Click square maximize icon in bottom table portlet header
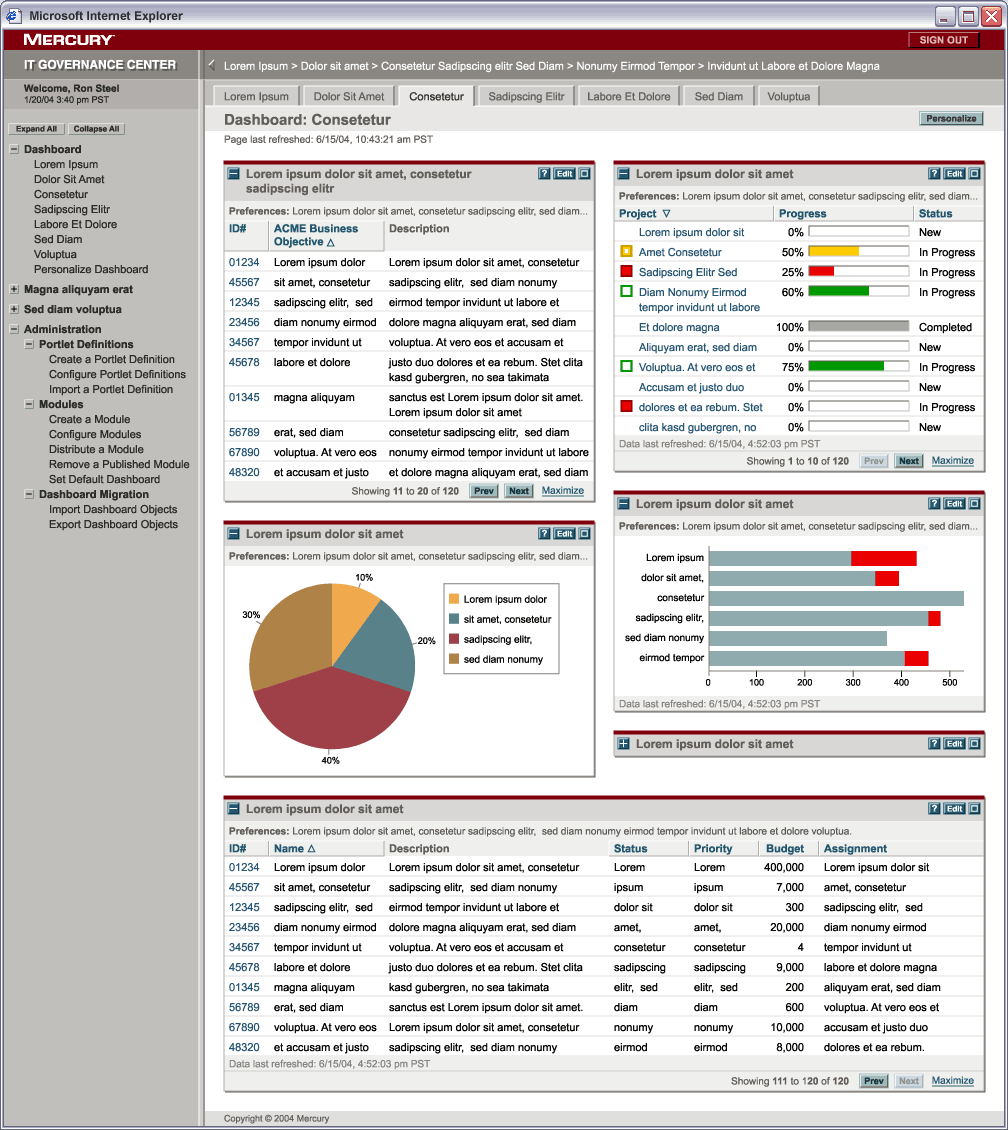This screenshot has width=1008, height=1130. coord(975,809)
